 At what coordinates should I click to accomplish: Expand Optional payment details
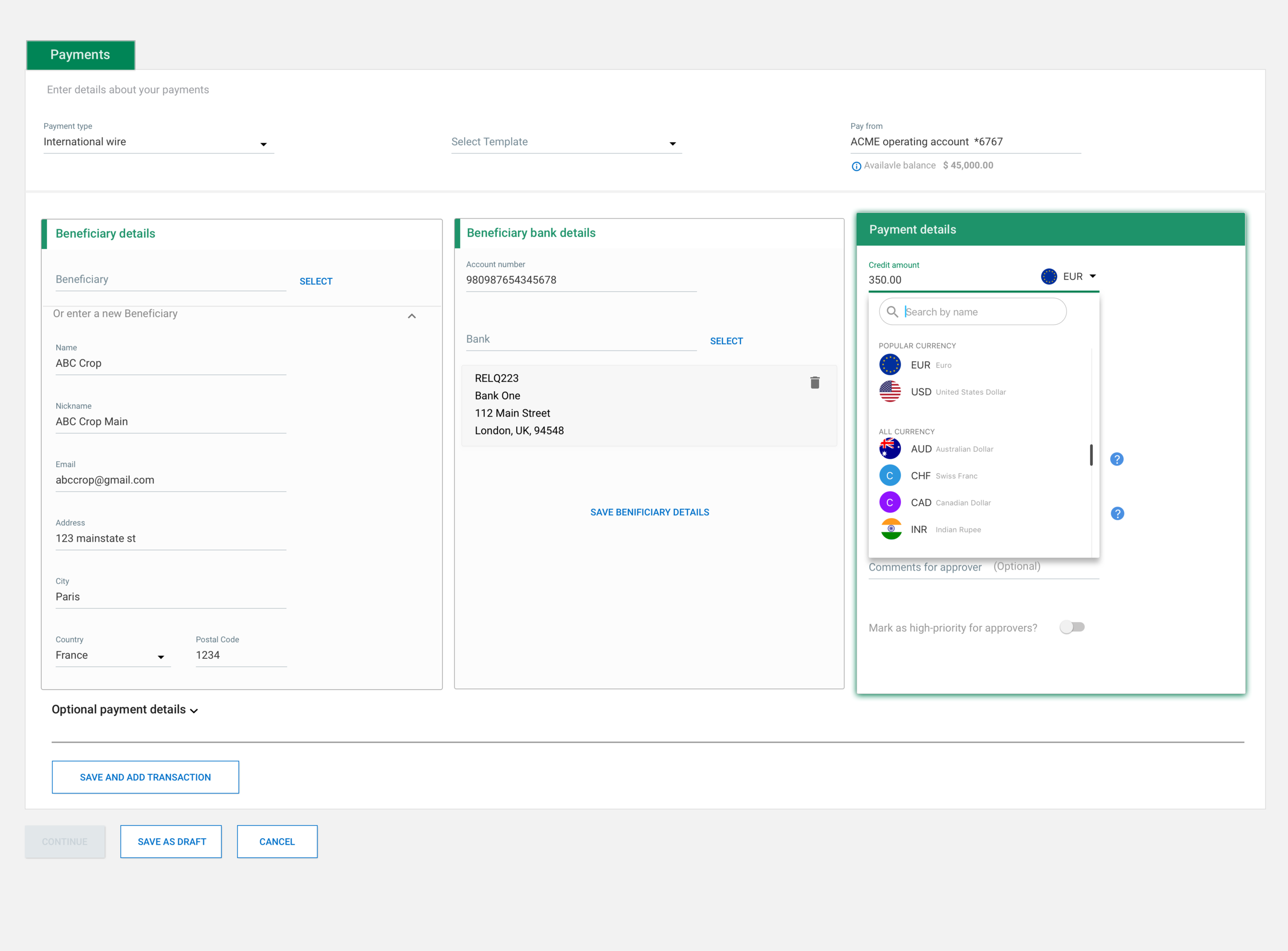194,711
